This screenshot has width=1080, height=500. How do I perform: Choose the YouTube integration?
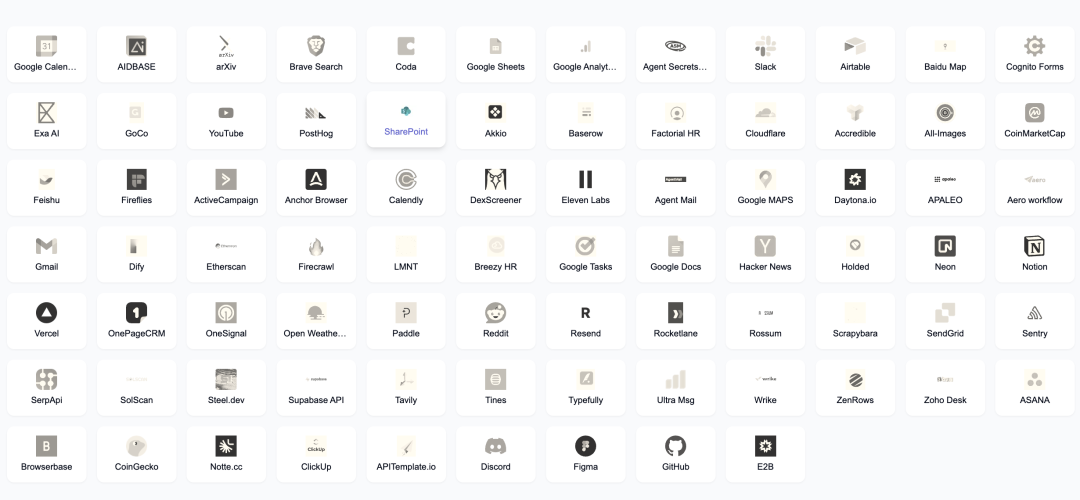pos(226,121)
